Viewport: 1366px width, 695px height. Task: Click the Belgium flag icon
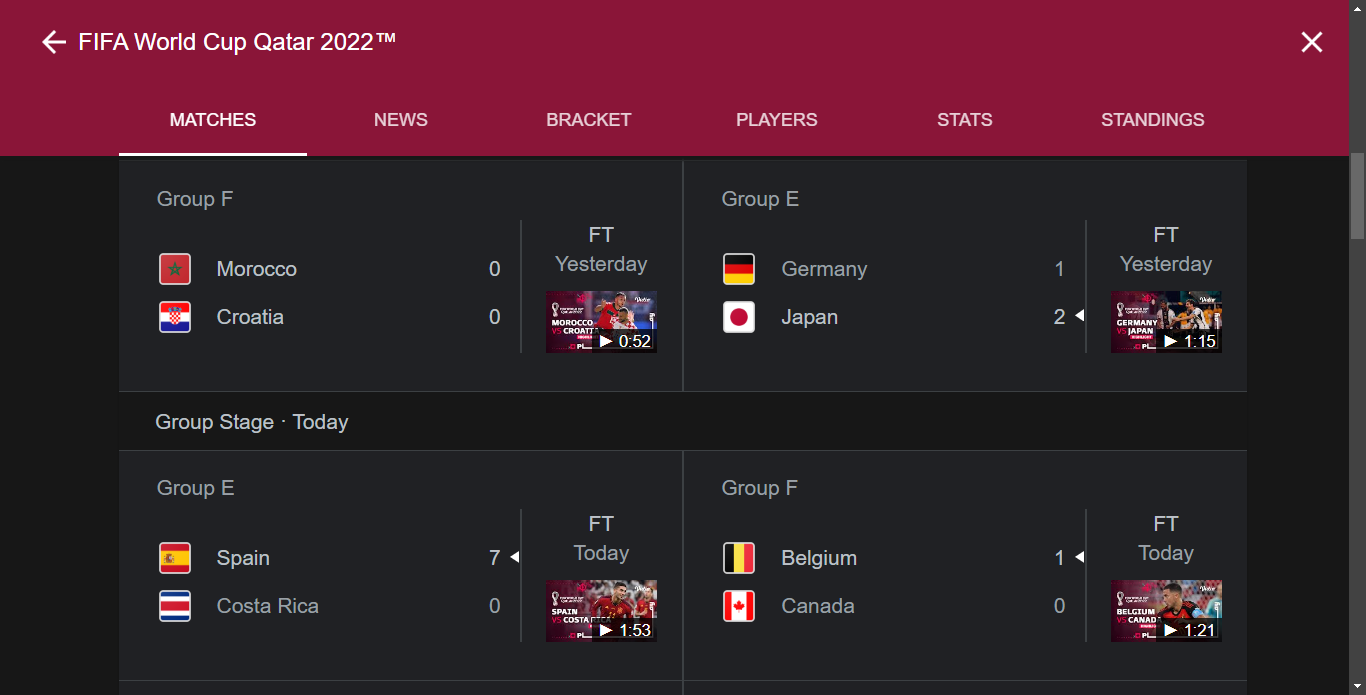click(739, 557)
